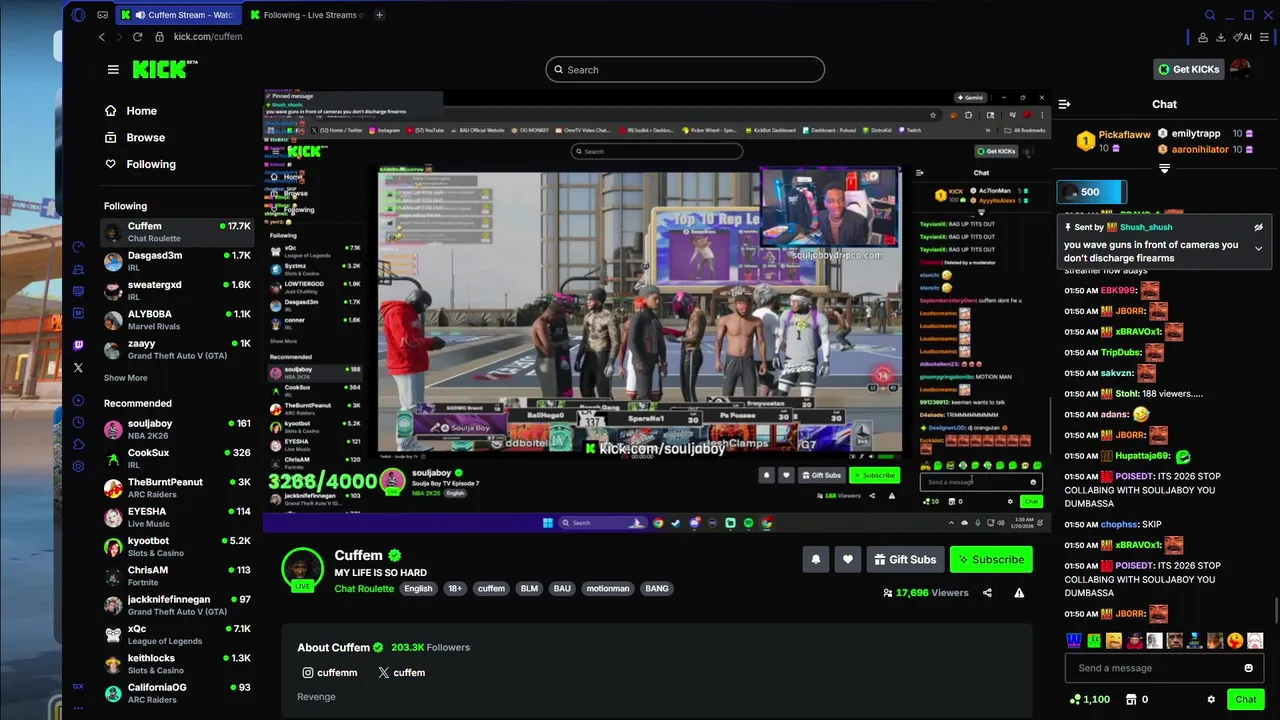This screenshot has width=1280, height=720.
Task: Open browser downloads icon
Action: point(1221,37)
